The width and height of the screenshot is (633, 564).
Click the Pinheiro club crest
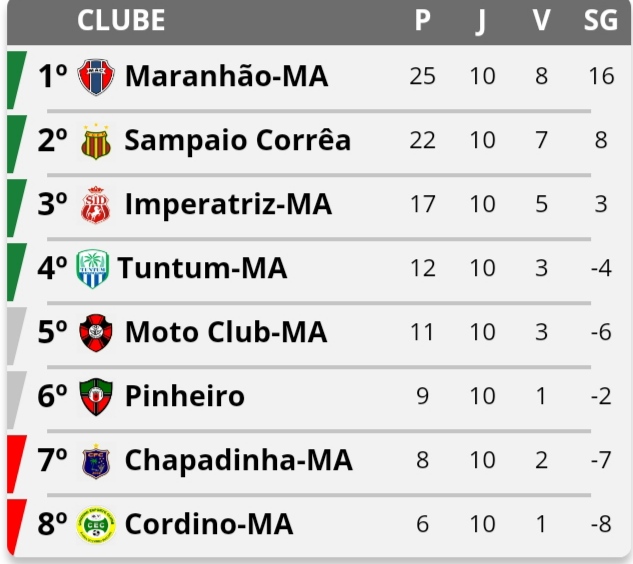pos(96,396)
